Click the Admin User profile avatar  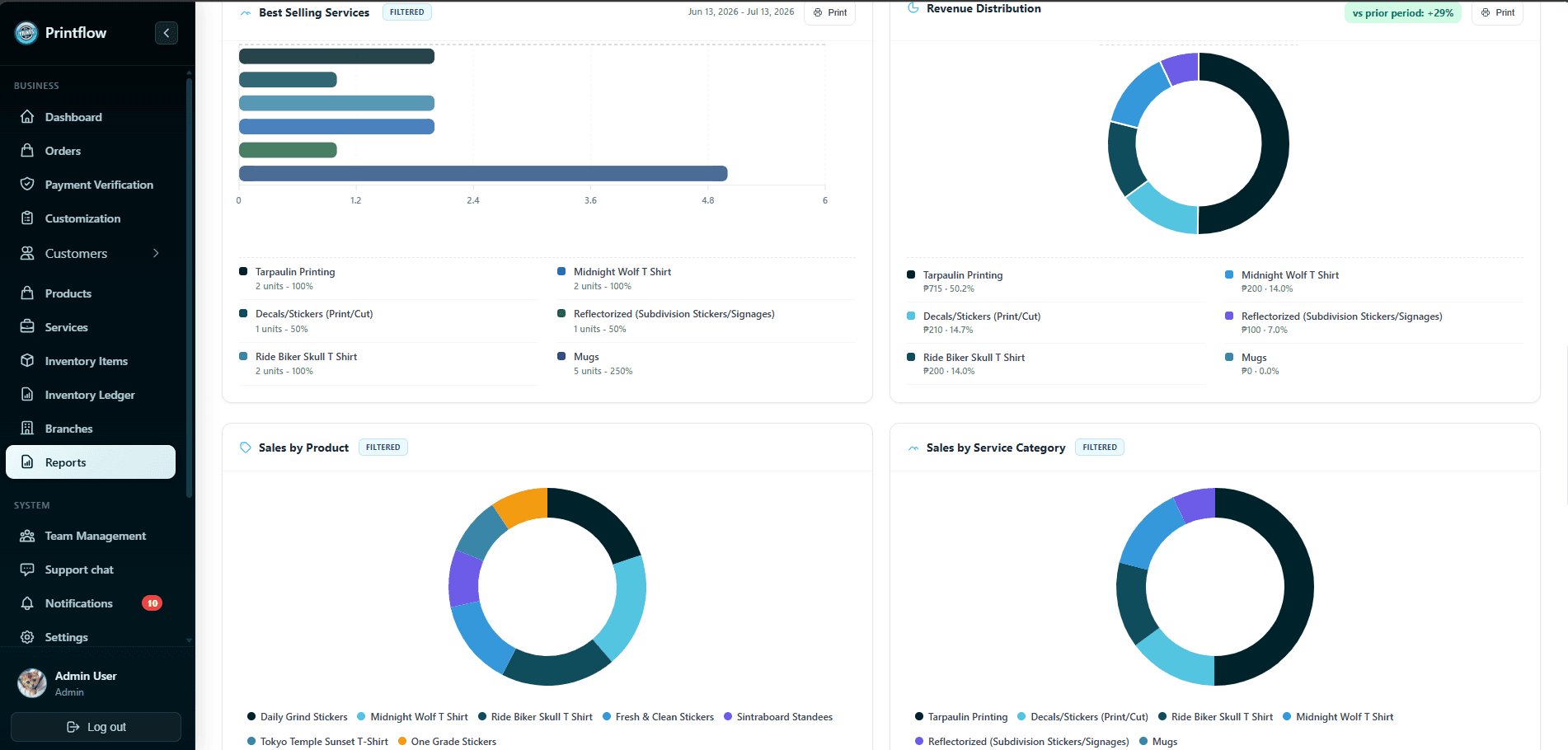coord(32,683)
